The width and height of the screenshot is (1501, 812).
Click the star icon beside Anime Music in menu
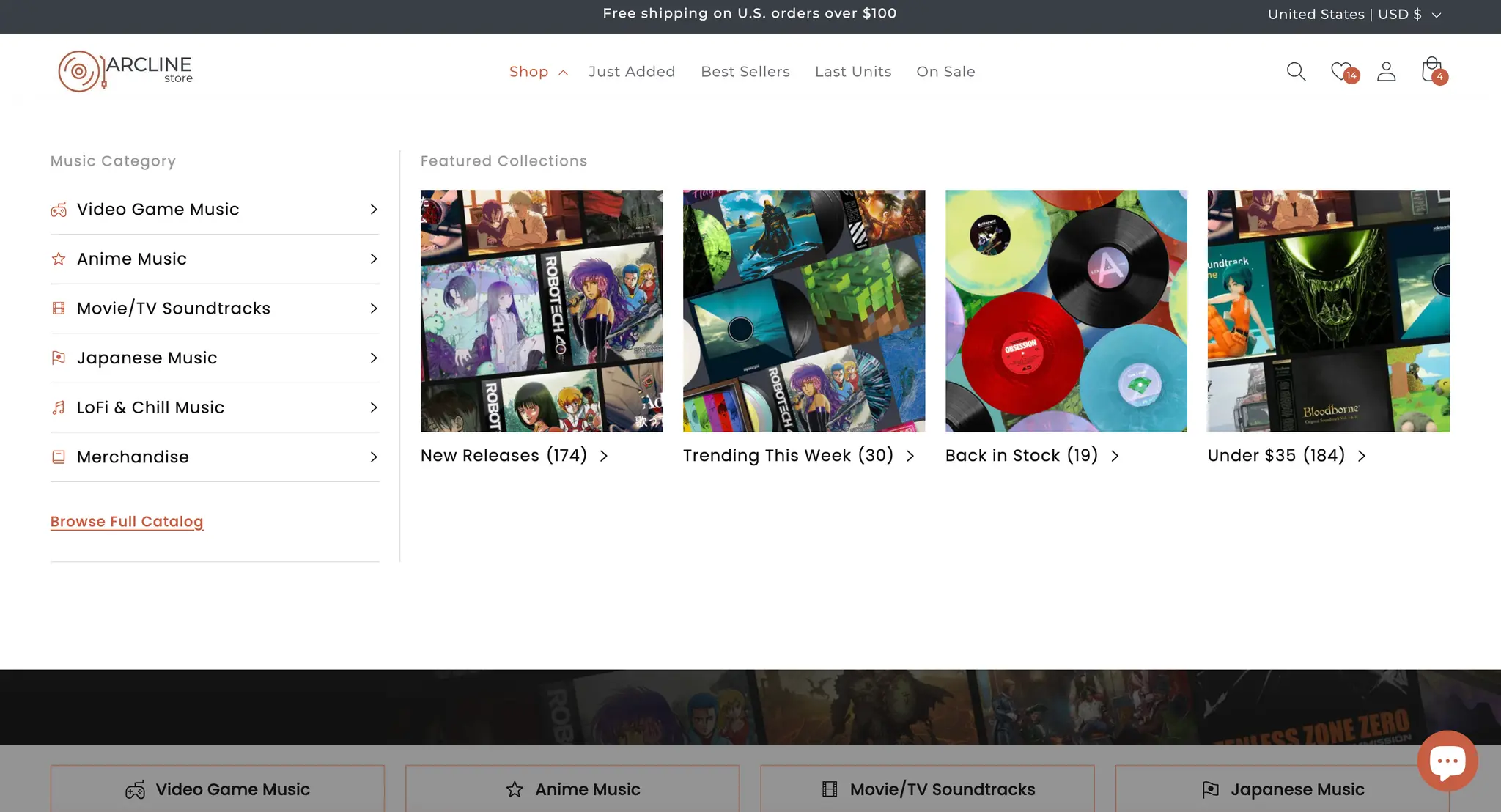59,259
